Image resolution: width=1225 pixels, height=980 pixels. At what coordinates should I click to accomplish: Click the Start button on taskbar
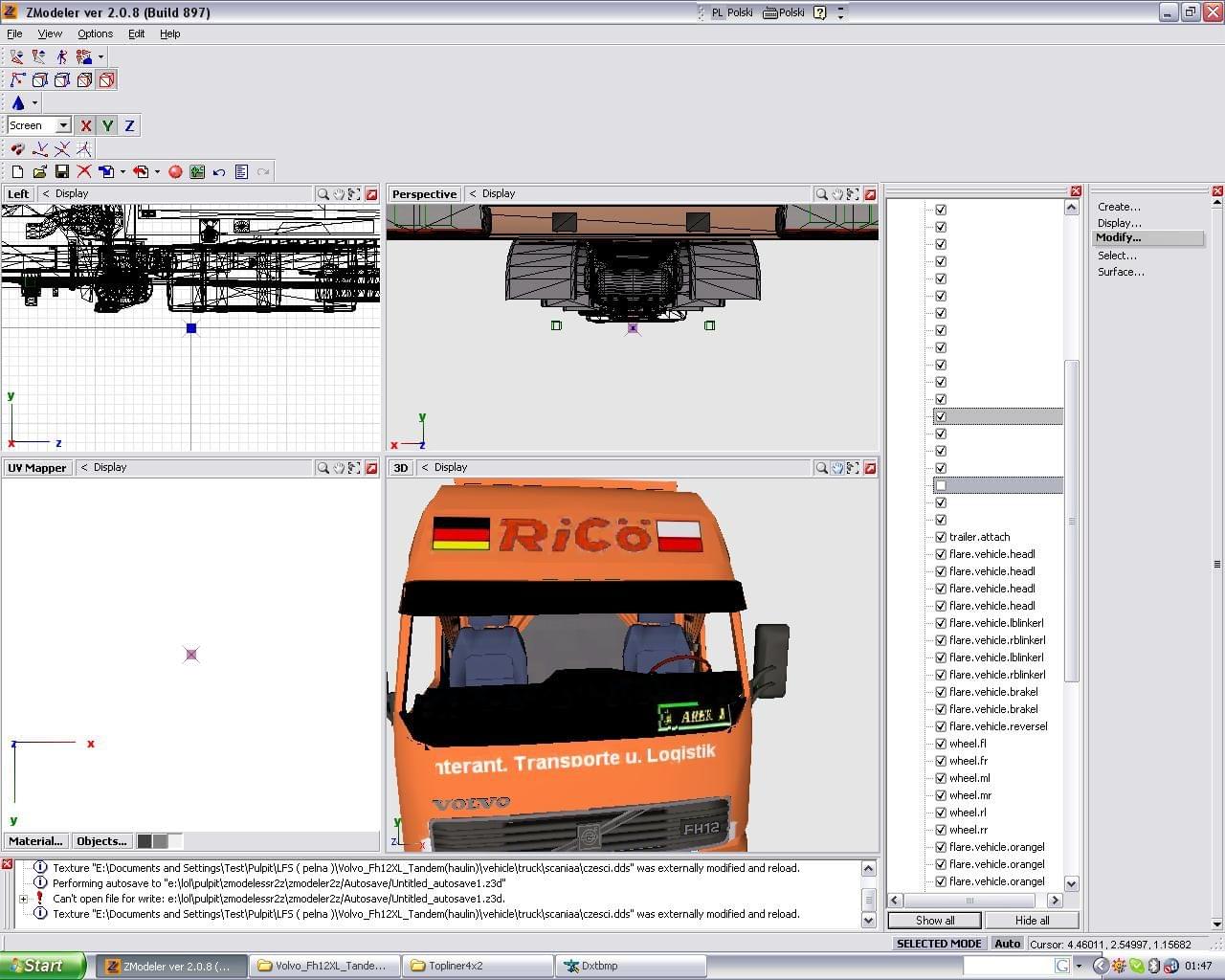pyautogui.click(x=43, y=966)
